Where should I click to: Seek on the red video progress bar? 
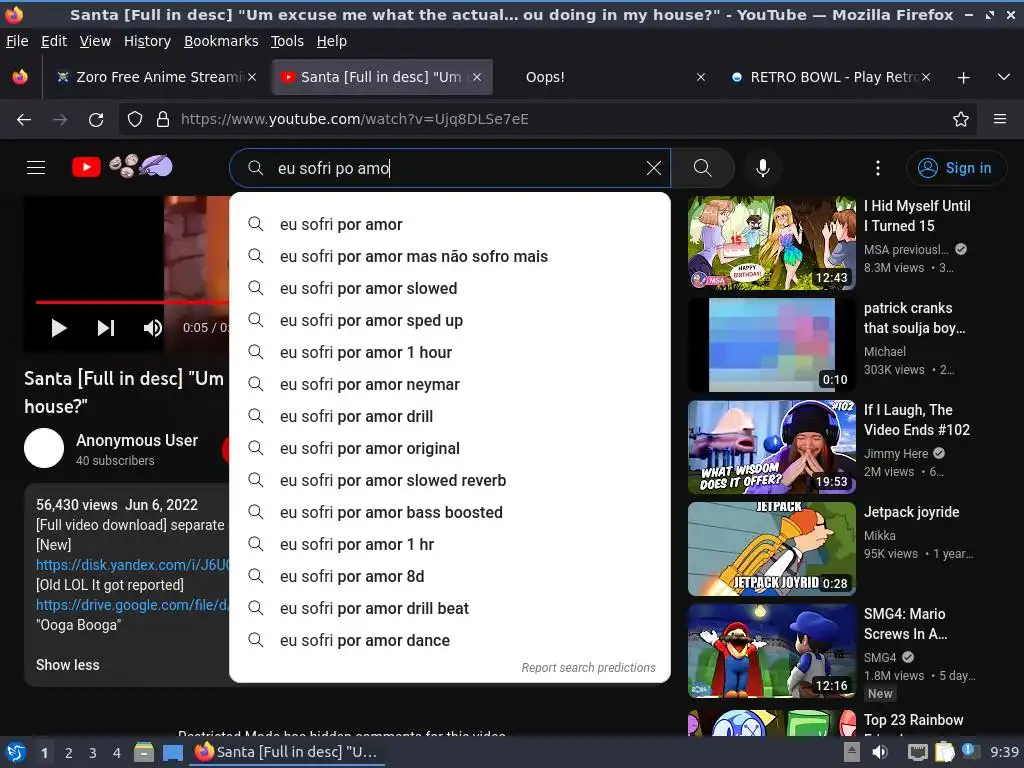(x=132, y=302)
